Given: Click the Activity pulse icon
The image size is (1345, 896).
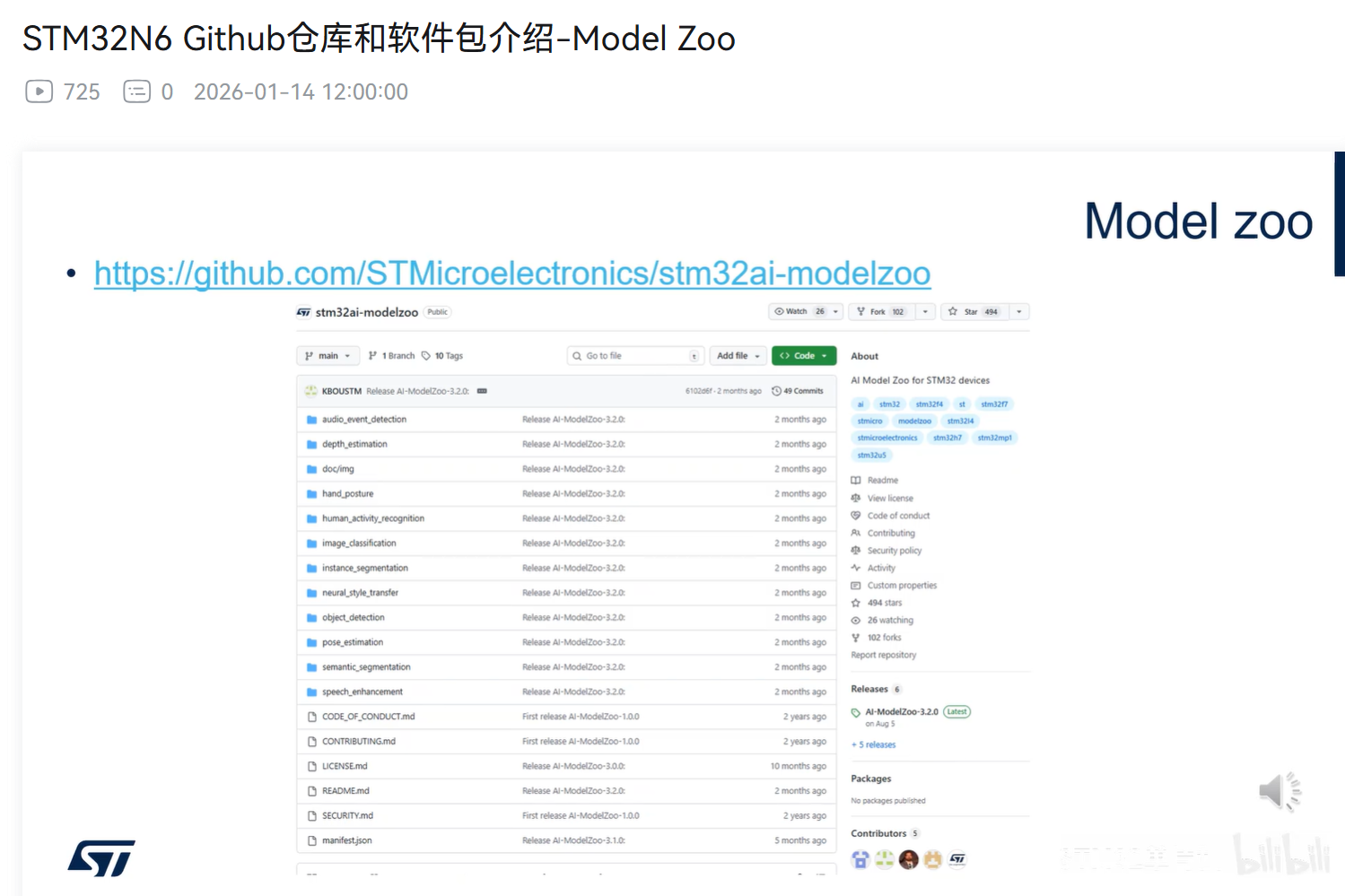Looking at the screenshot, I should click(x=856, y=568).
